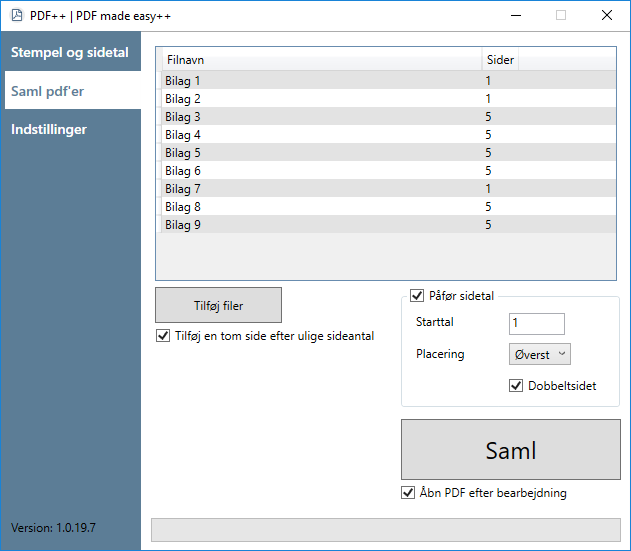Image resolution: width=631 pixels, height=551 pixels.
Task: Expand the Placering dropdown showing Øverst
Action: click(540, 354)
